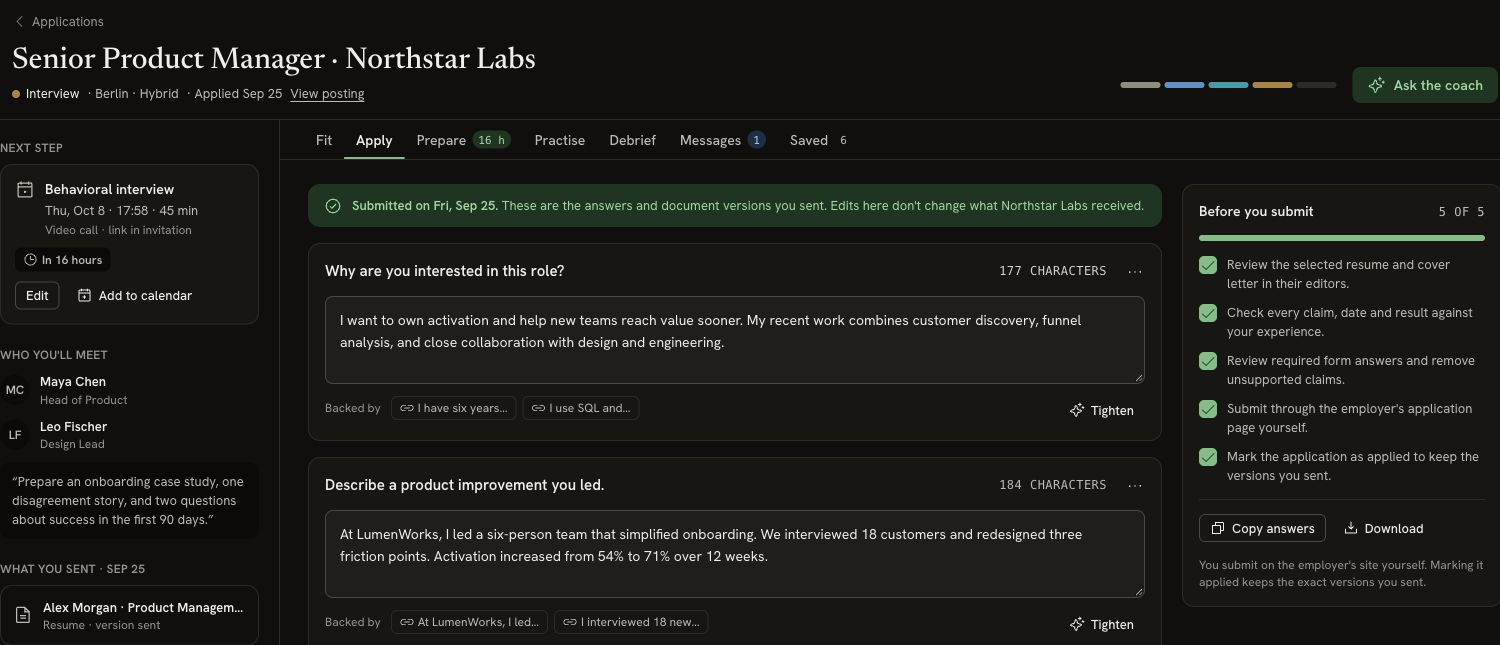Screen dimensions: 1500x645
Task: Click the Interview status label
Action: (52, 93)
